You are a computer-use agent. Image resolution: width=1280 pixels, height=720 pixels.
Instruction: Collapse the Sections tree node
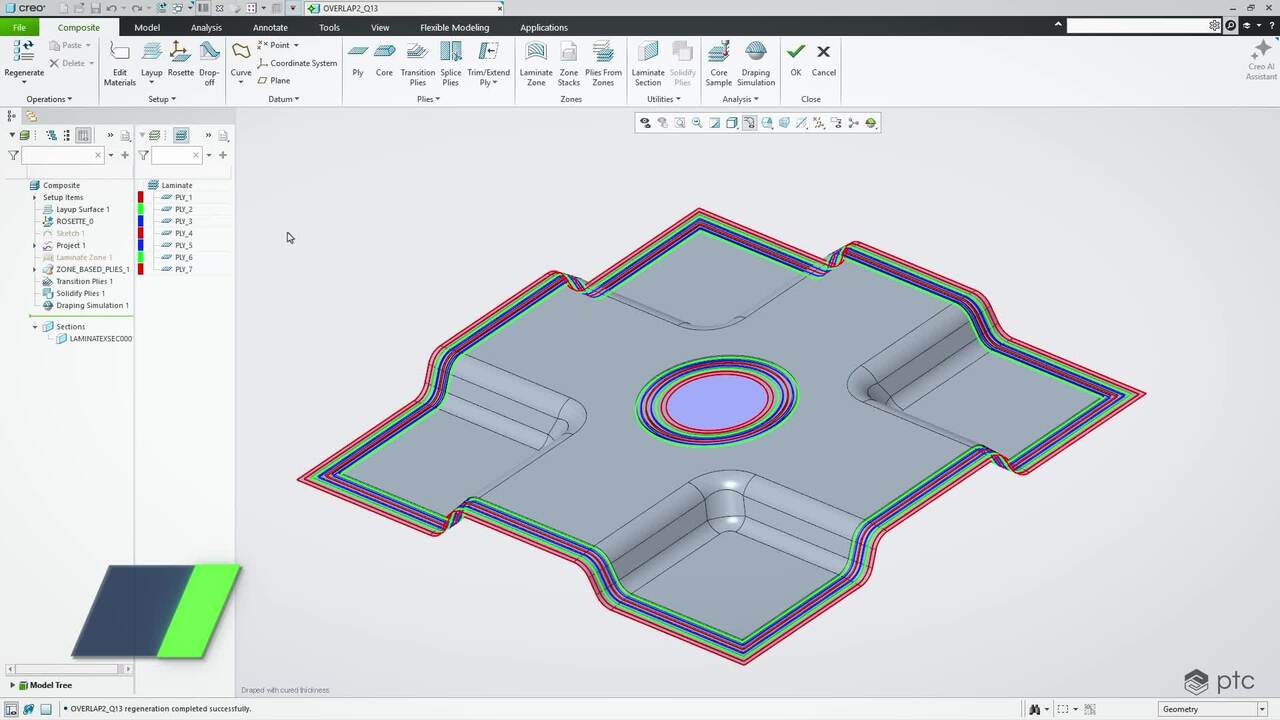point(35,327)
